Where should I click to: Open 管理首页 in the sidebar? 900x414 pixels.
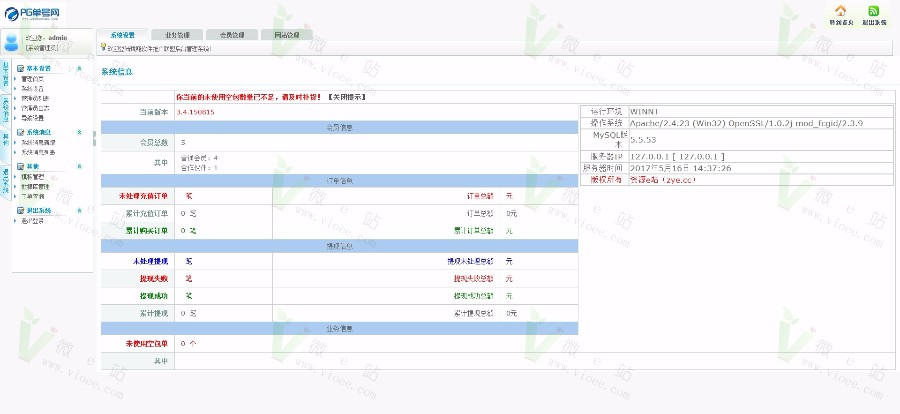click(32, 79)
